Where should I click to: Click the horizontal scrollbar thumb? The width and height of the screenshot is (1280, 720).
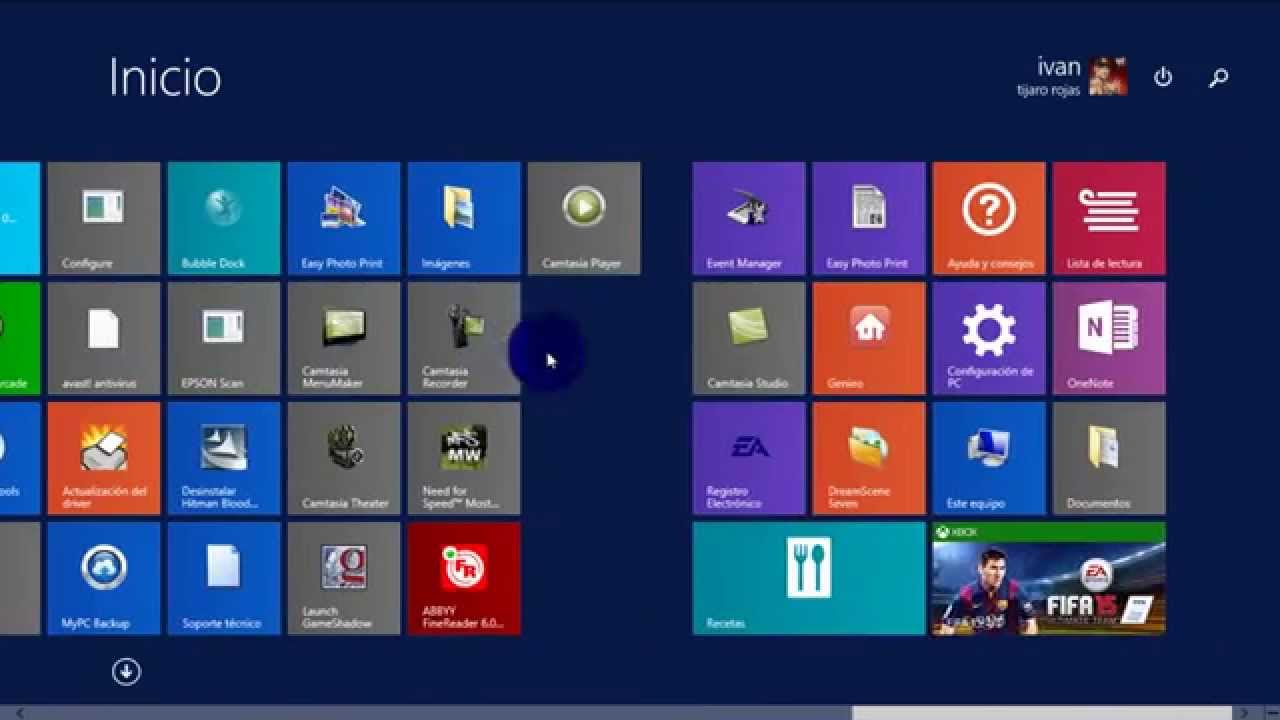1043,713
